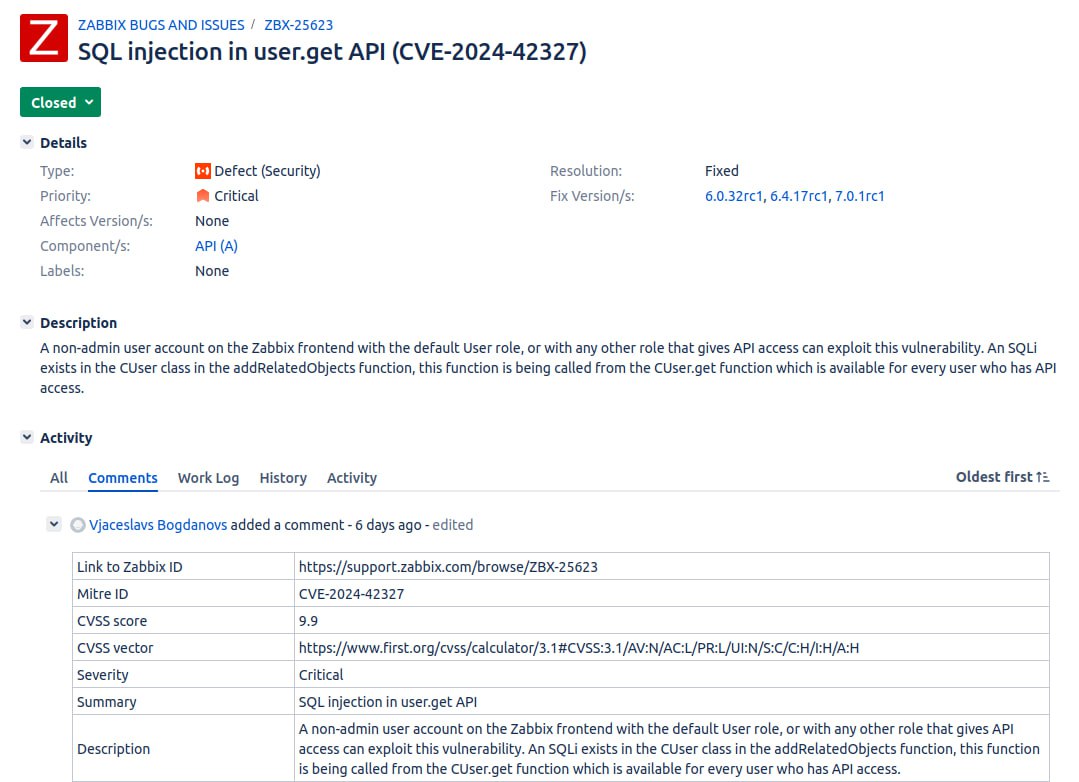Click the Summary label cell
Image resolution: width=1079 pixels, height=782 pixels.
coord(183,702)
